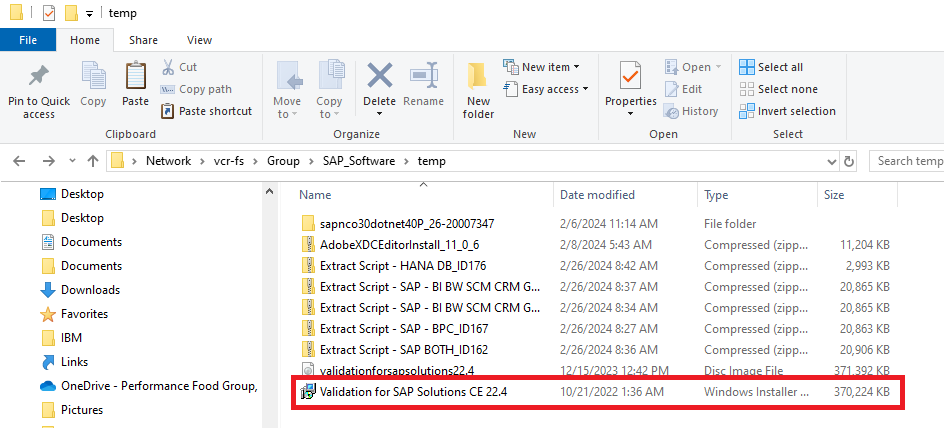The image size is (944, 428).
Task: Click the Invert selection icon
Action: 747,111
